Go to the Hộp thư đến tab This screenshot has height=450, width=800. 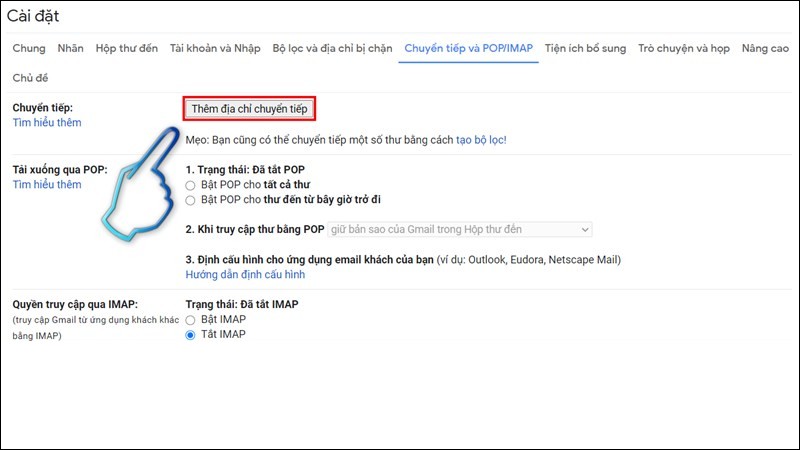click(x=126, y=47)
